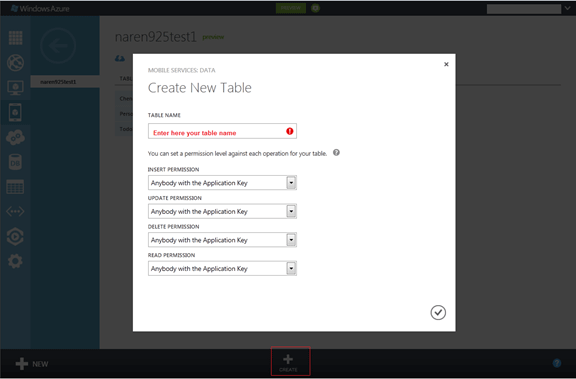Click the Windows Azure logo
Image resolution: width=576 pixels, height=379 pixels.
pos(40,8)
